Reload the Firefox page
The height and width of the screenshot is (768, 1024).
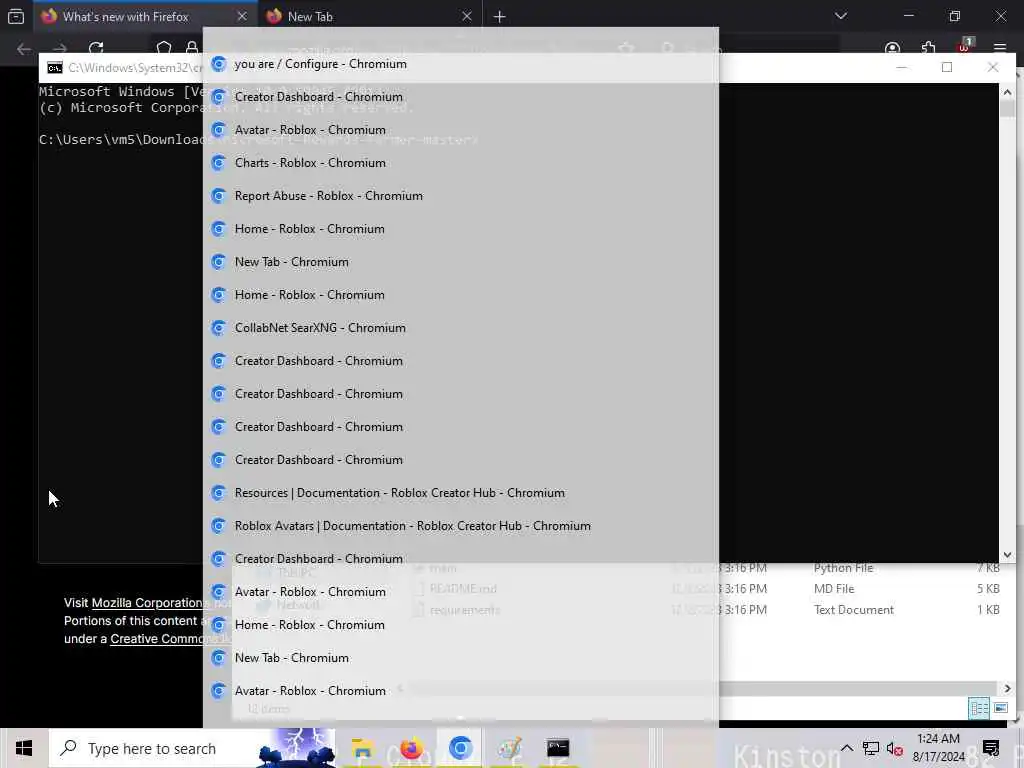tap(96, 48)
